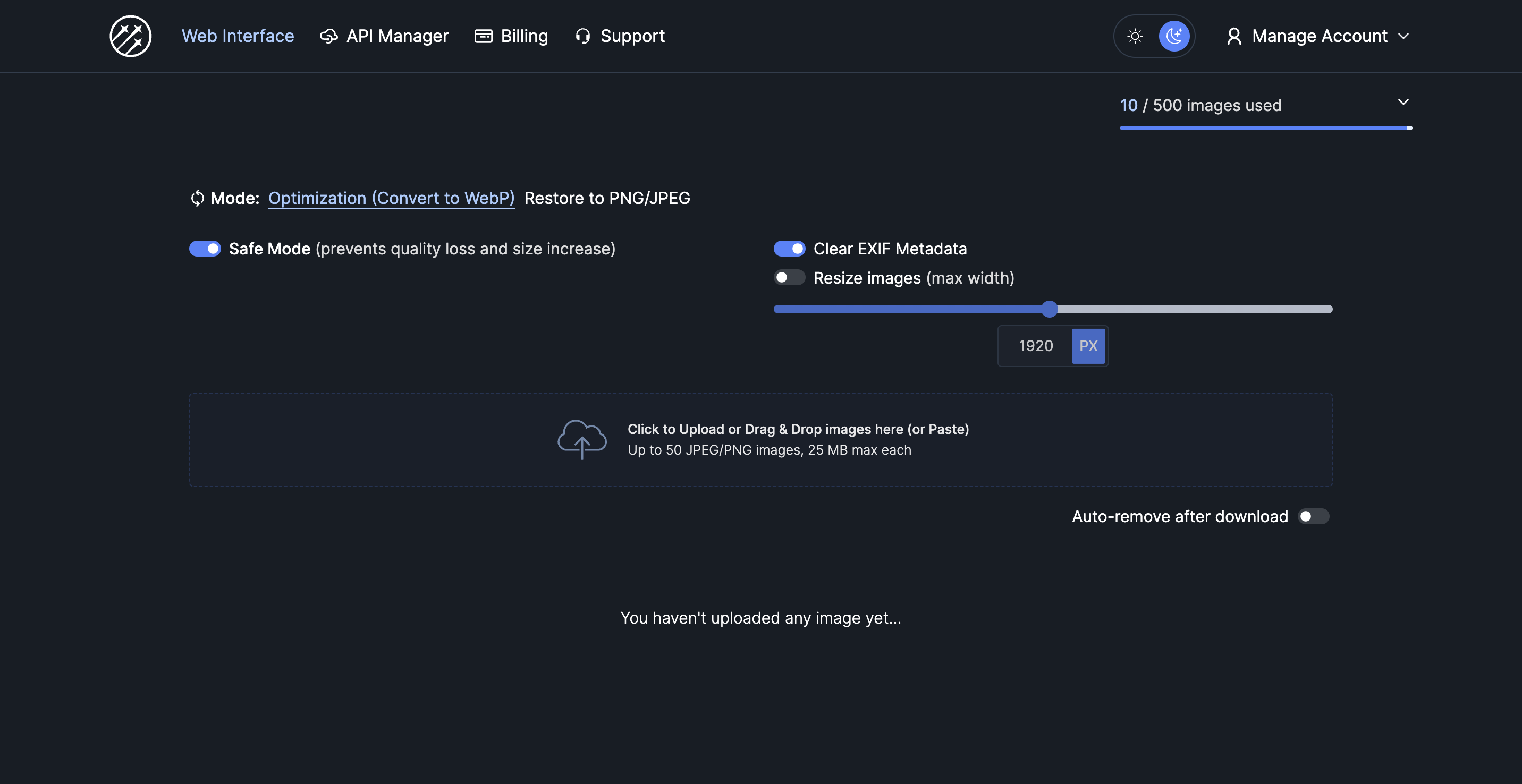Viewport: 1522px width, 784px height.
Task: Toggle Safe Mode switch off
Action: click(205, 249)
